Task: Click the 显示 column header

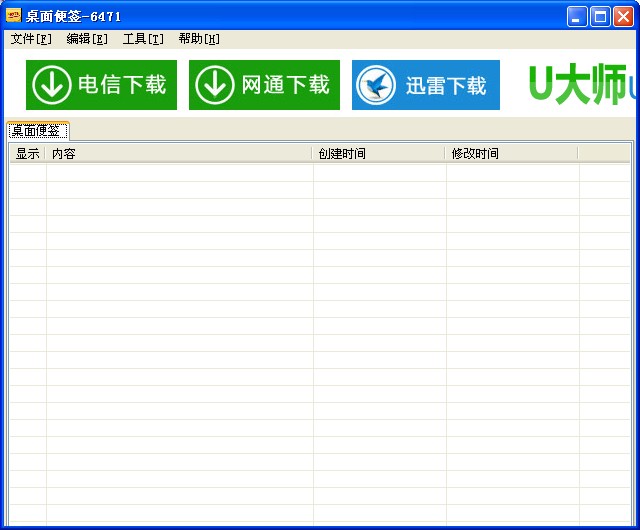Action: 27,154
